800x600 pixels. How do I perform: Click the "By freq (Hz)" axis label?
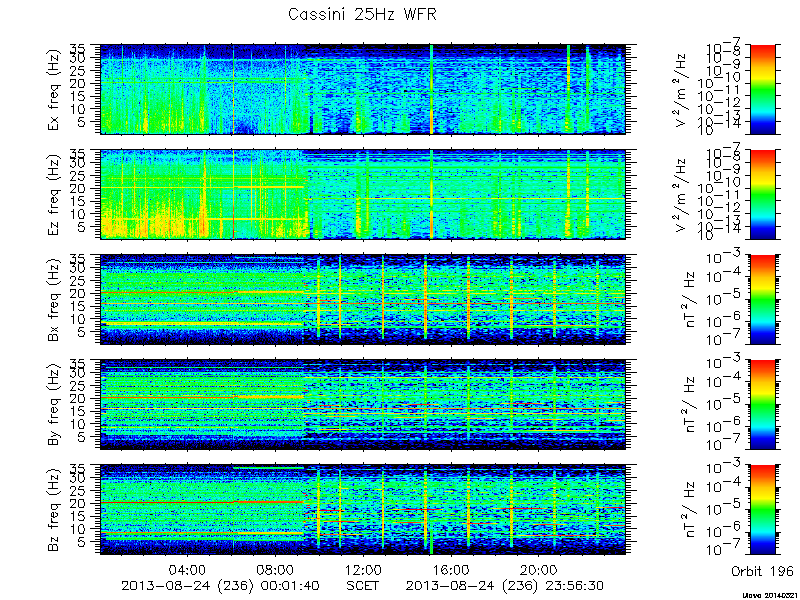click(x=54, y=405)
